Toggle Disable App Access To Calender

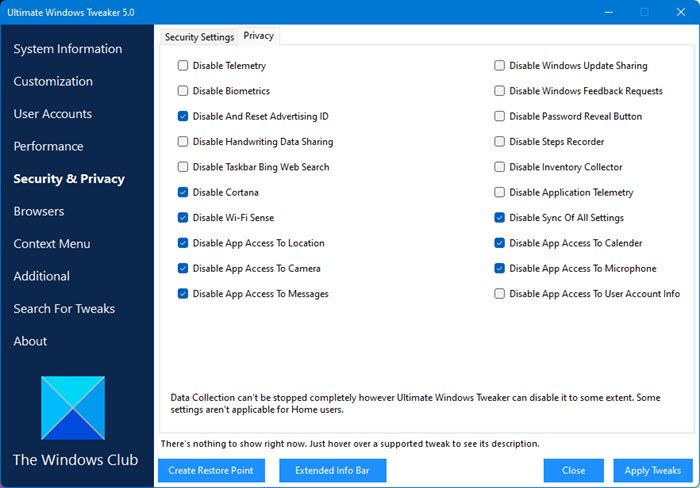[499, 243]
